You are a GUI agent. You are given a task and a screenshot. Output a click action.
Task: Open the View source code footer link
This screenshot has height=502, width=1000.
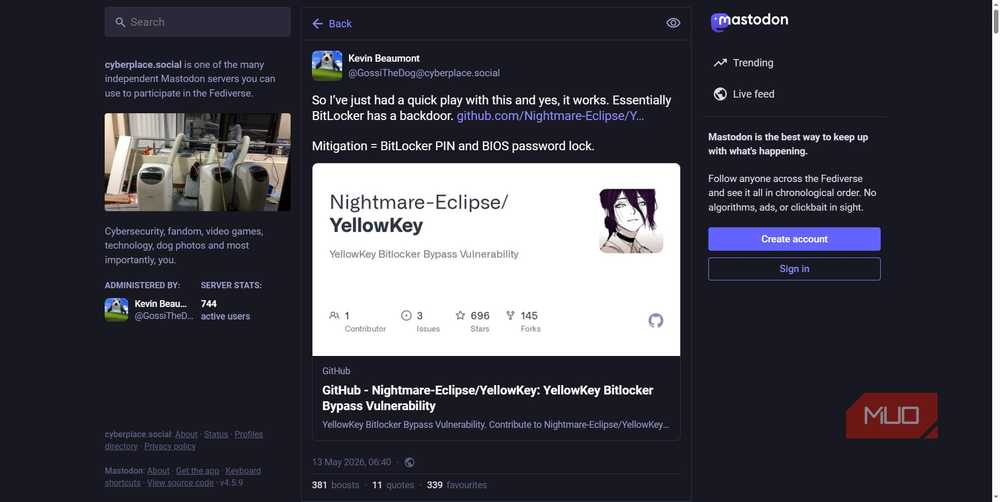pos(180,483)
